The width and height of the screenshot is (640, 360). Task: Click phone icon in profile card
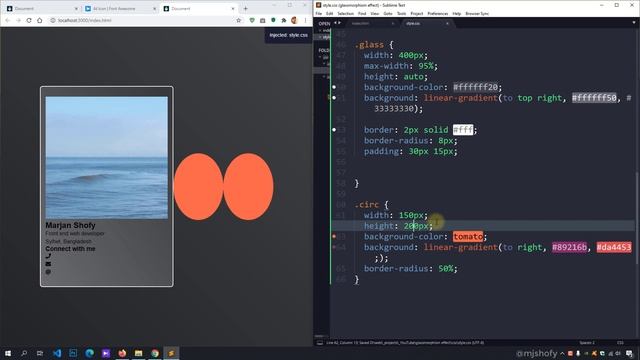point(48,256)
